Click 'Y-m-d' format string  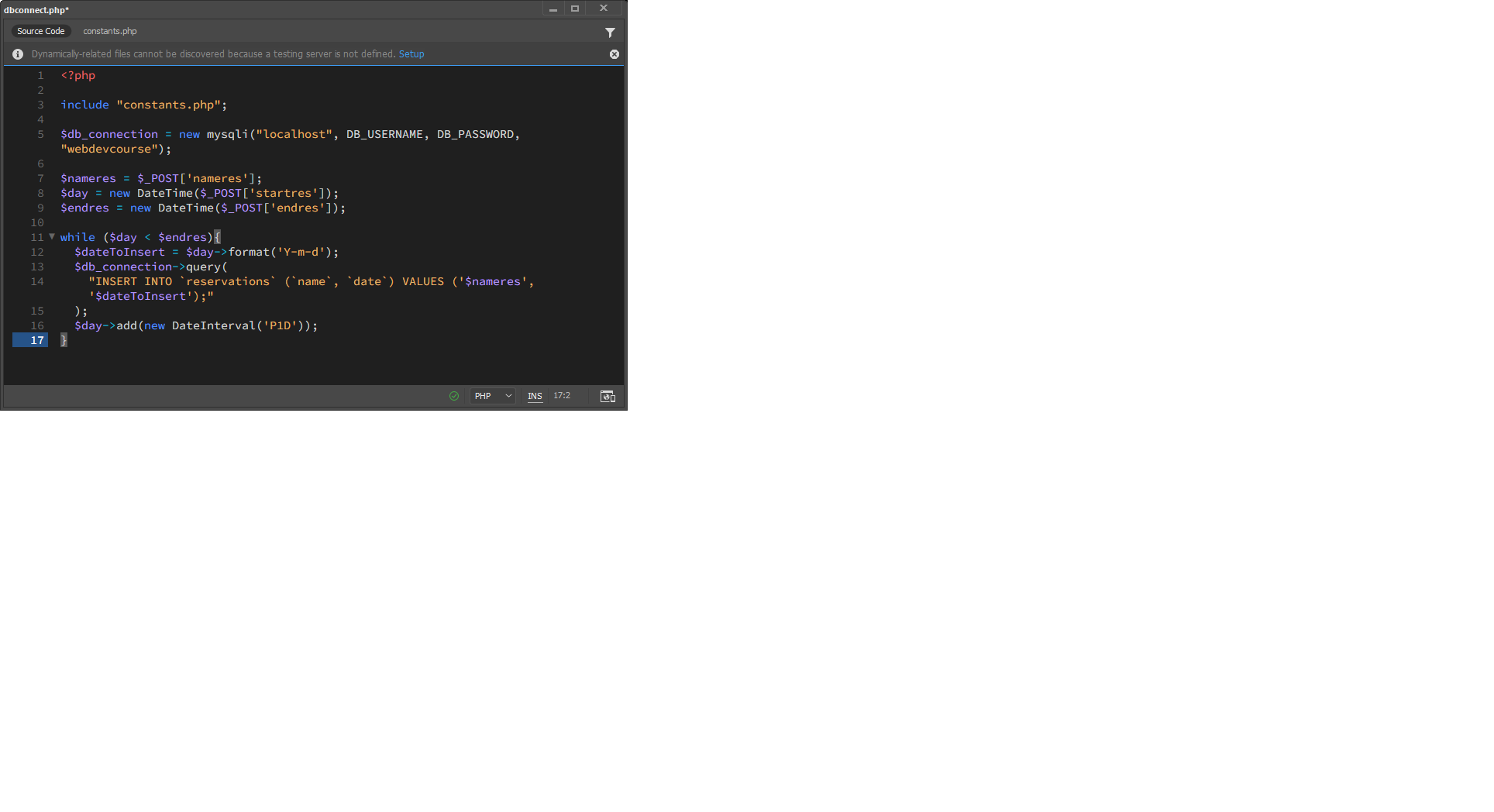pyautogui.click(x=301, y=252)
